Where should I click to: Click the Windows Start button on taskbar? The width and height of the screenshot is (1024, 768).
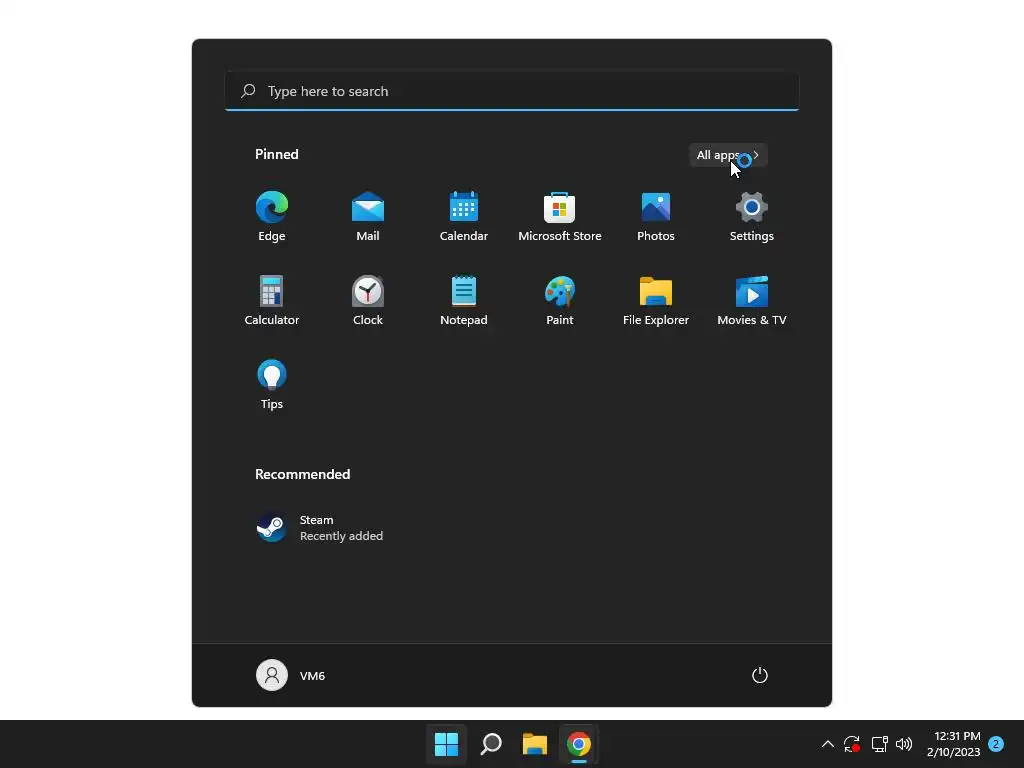tap(447, 744)
